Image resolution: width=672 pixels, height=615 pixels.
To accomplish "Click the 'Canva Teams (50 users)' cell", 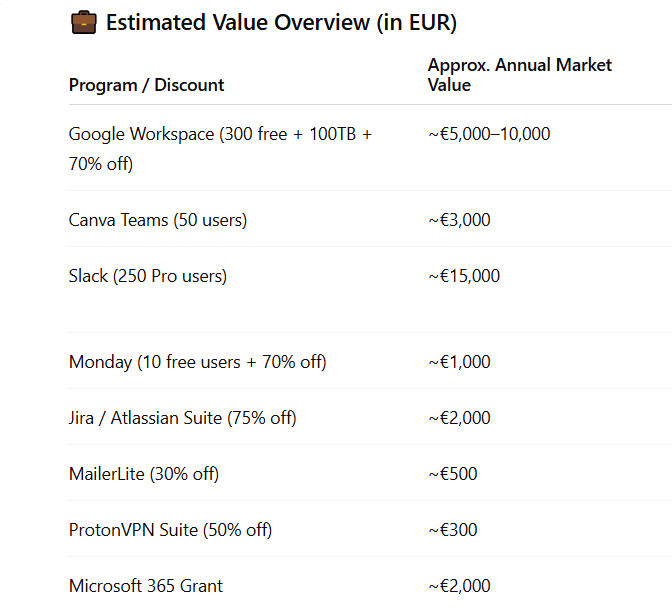I will coord(158,220).
